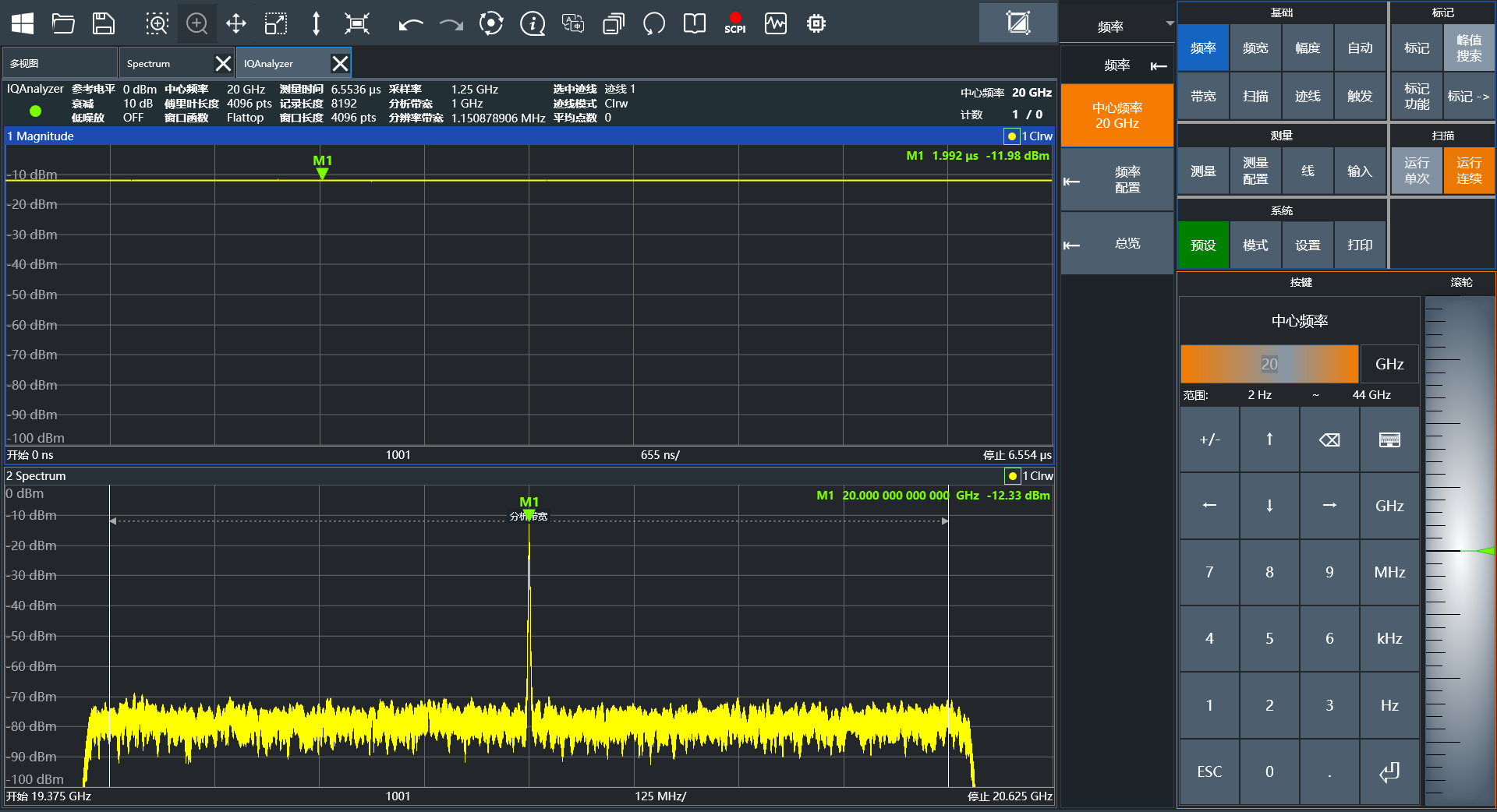Click the 幅度 amplitude button
This screenshot has width=1497, height=812.
tap(1308, 48)
